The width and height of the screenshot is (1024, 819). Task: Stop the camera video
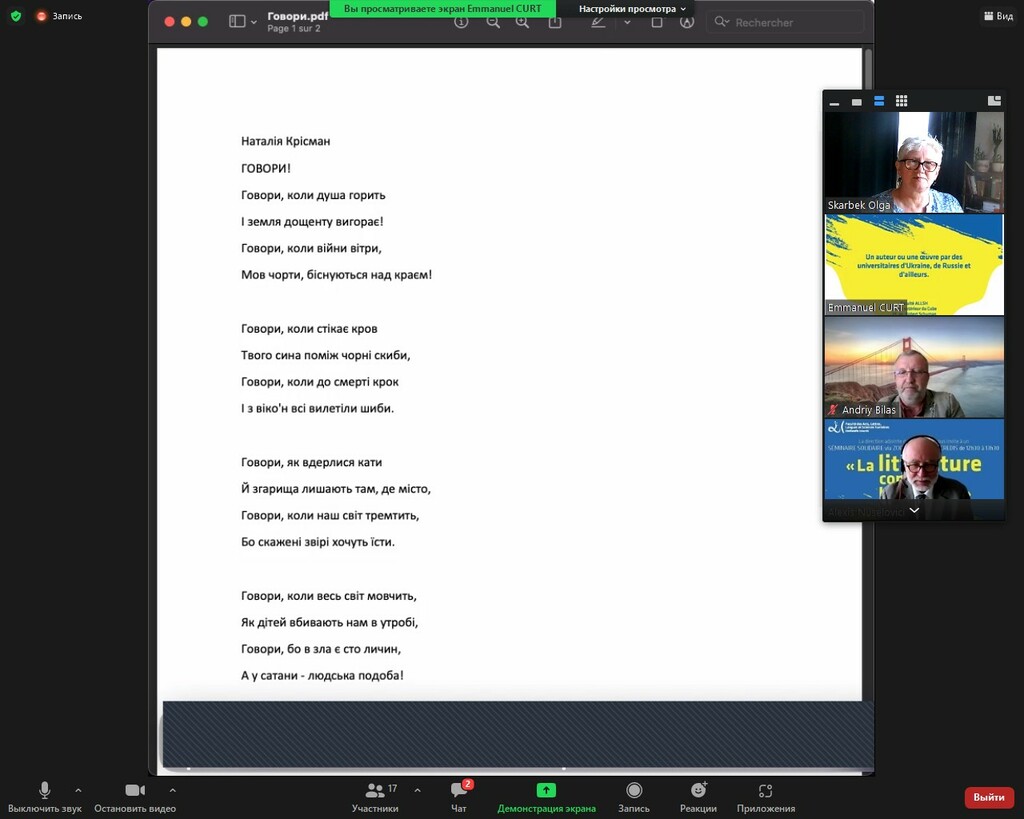click(x=135, y=796)
